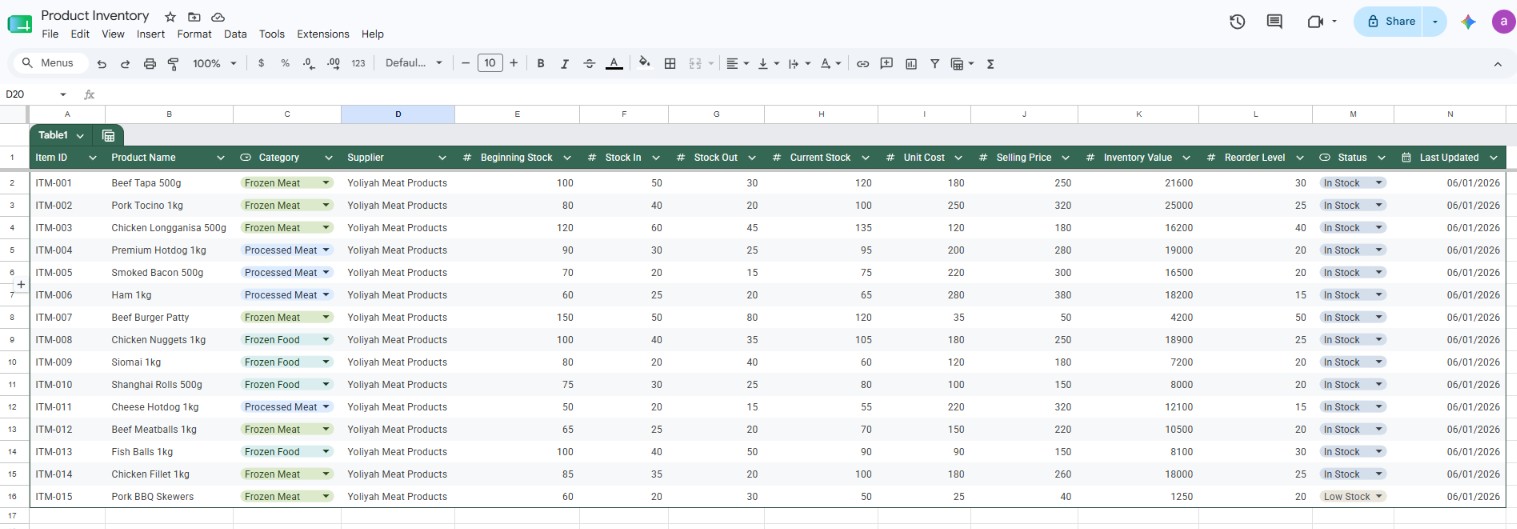Open the Data menu

coord(235,34)
